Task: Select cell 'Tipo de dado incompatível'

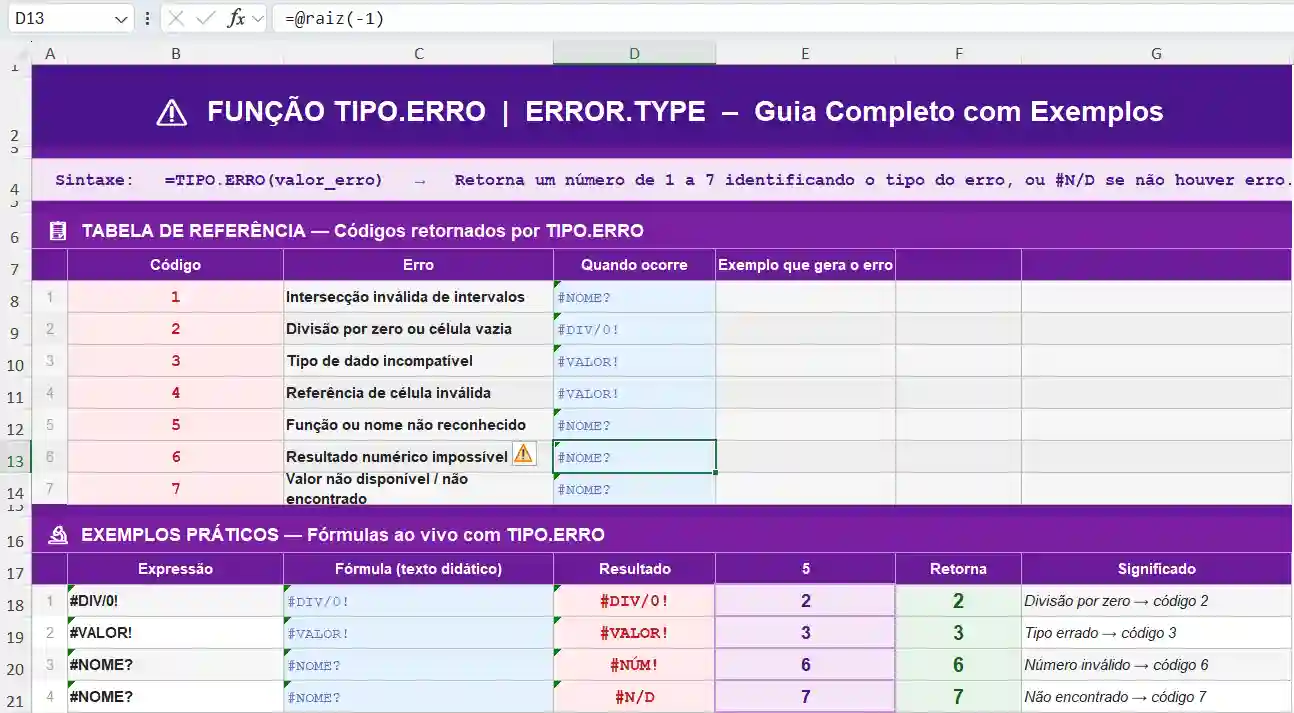Action: pos(418,361)
